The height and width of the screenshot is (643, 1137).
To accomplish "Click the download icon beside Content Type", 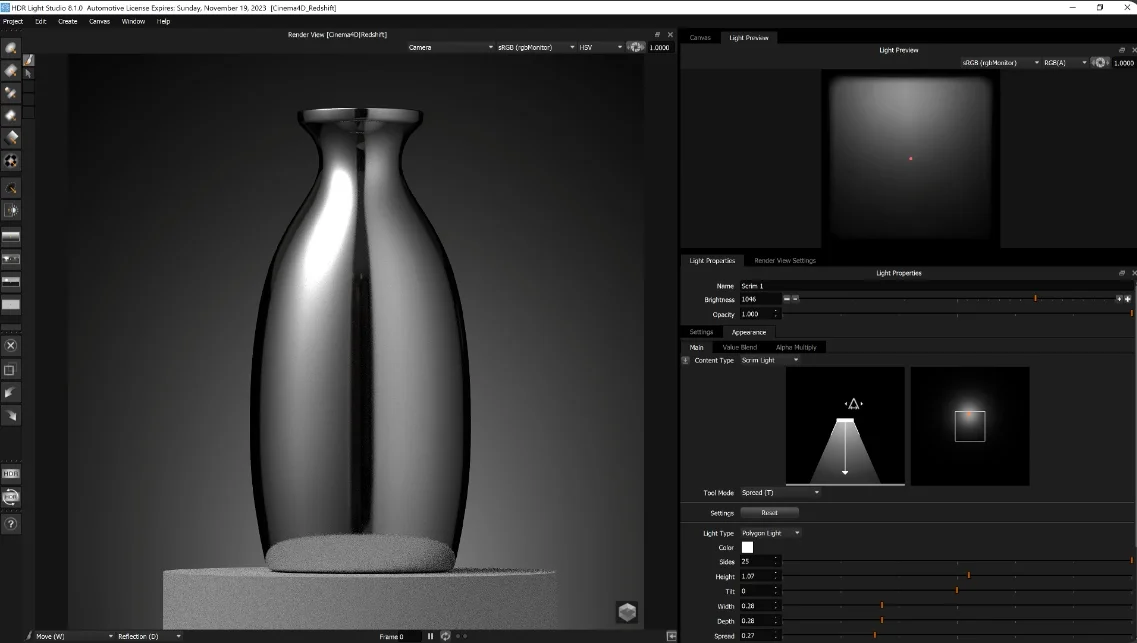I will pos(685,360).
